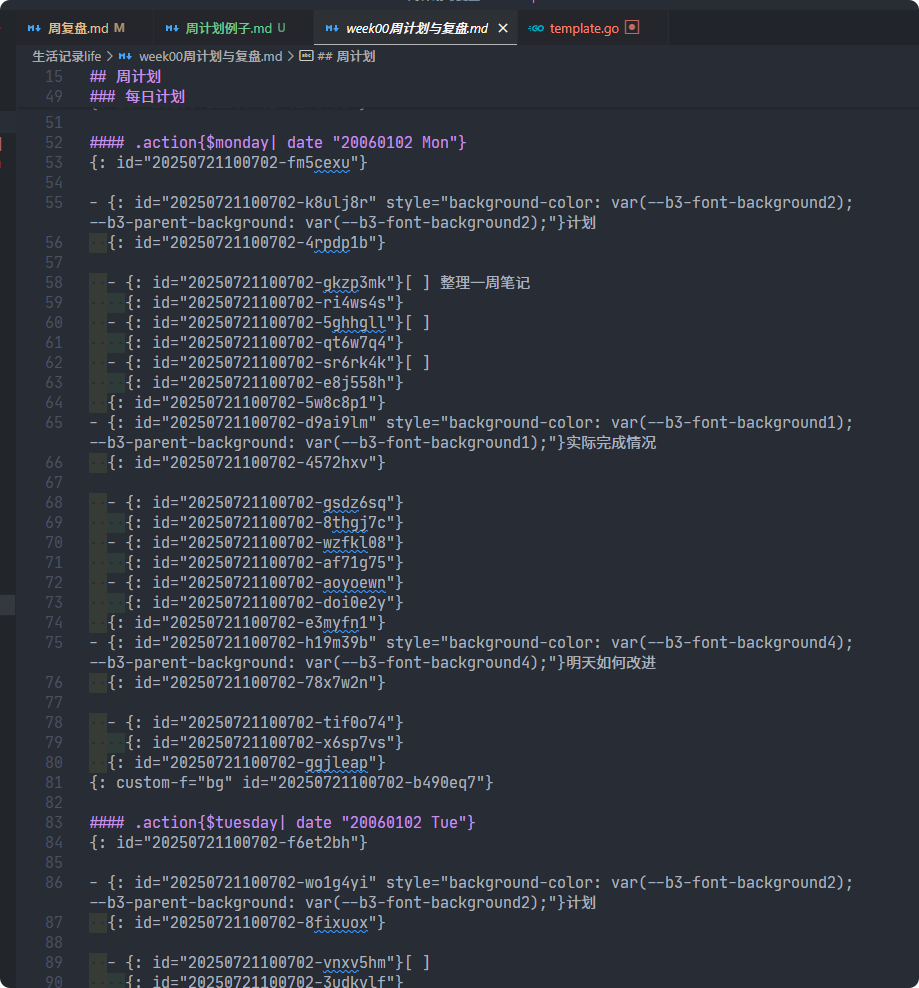This screenshot has height=988, width=919.
Task: Click line with id h19m39b
Action: 471,653
